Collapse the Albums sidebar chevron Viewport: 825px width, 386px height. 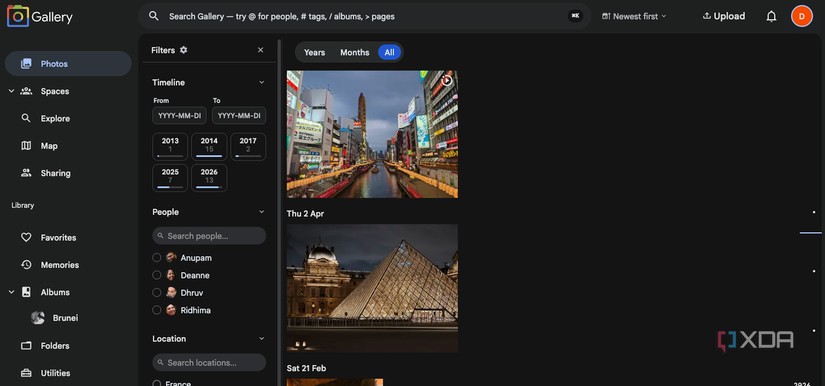(11, 292)
